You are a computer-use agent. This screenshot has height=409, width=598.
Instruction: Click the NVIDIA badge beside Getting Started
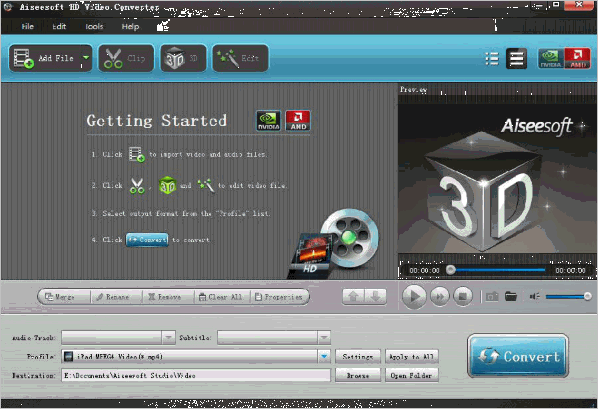point(268,121)
